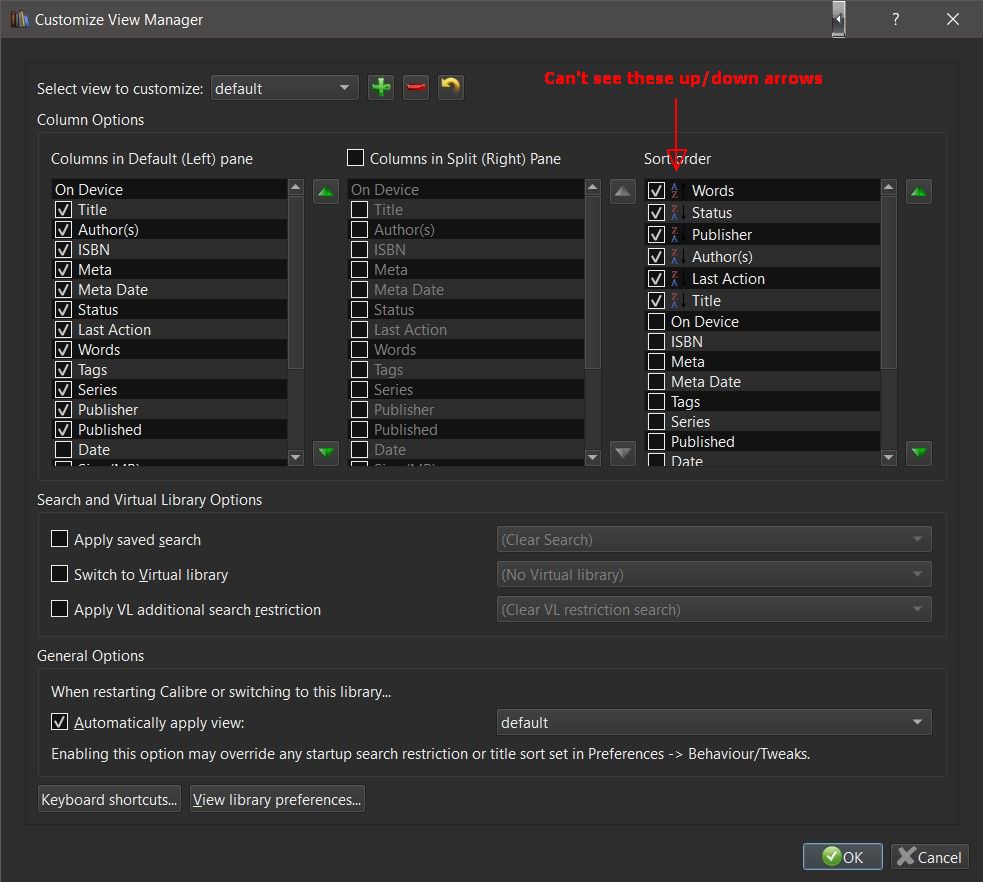Click greyed down arrow for split pane
The height and width of the screenshot is (882, 983).
(623, 453)
